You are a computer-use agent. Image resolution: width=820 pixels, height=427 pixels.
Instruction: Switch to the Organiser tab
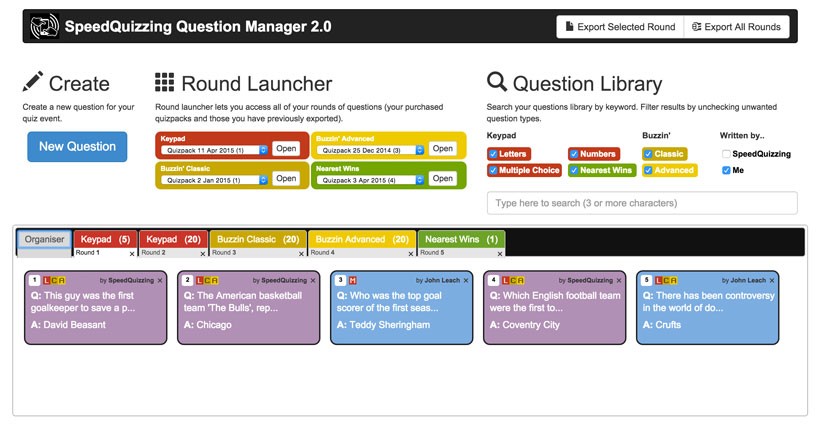(x=44, y=239)
